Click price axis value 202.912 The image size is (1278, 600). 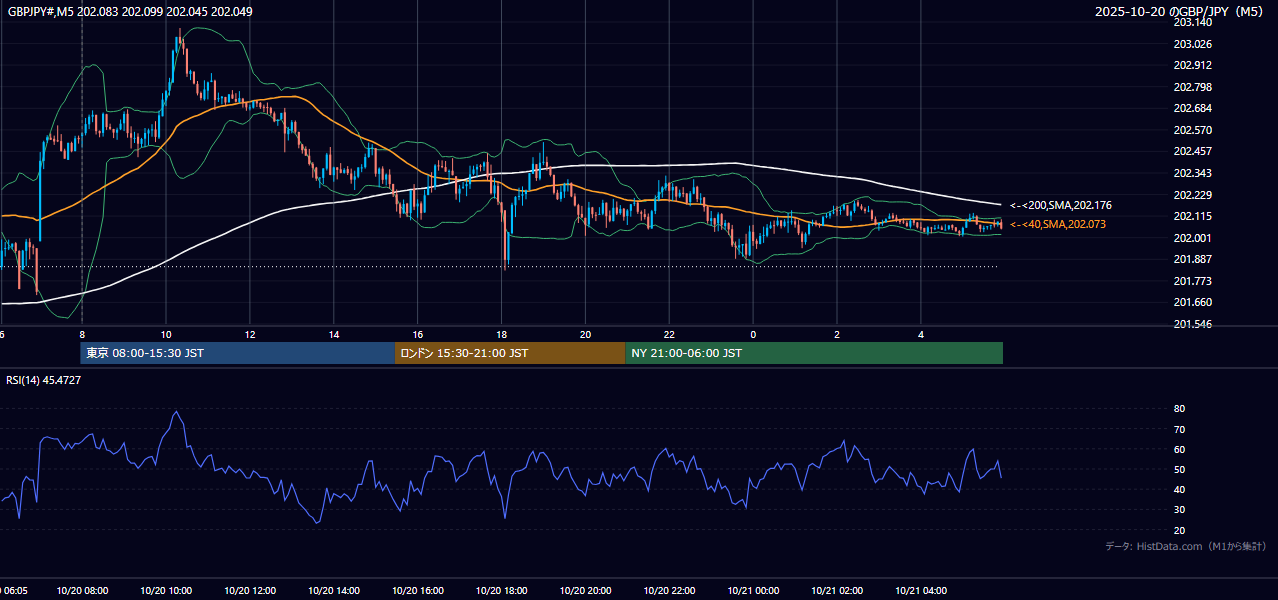(1192, 65)
